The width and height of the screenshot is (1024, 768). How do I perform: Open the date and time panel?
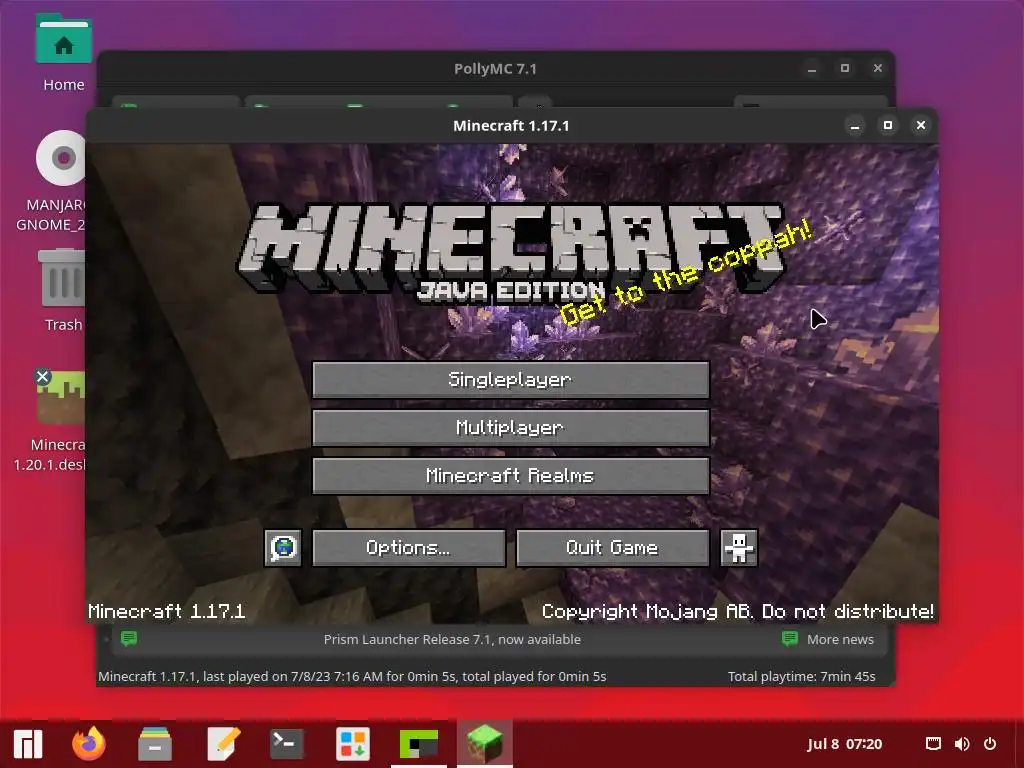[844, 744]
